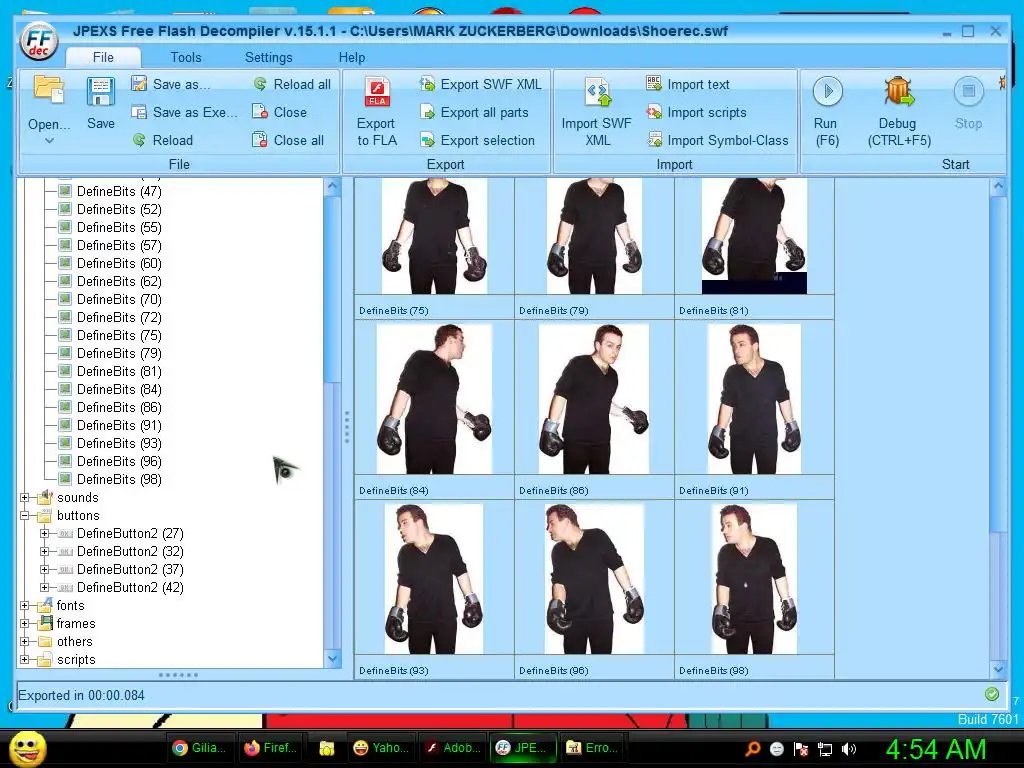Open the Open dropdown arrow
This screenshot has width=1024, height=768.
point(49,140)
